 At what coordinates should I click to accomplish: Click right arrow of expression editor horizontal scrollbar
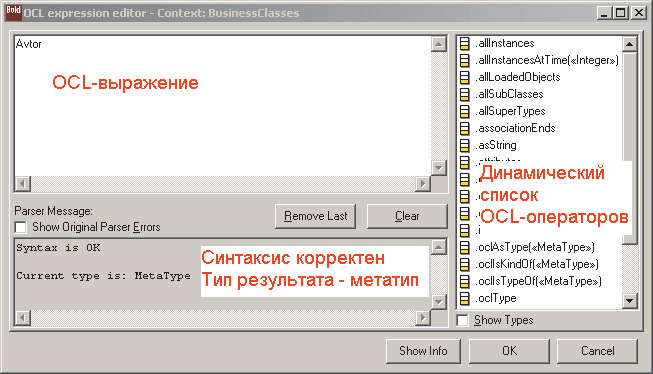[x=423, y=184]
